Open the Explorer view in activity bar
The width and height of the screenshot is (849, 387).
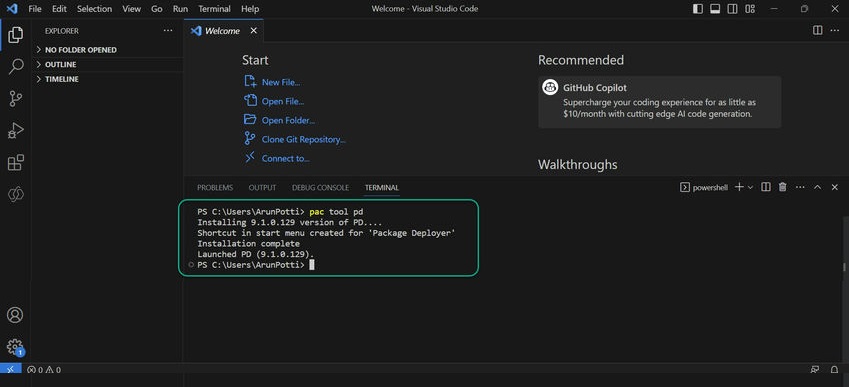click(16, 35)
